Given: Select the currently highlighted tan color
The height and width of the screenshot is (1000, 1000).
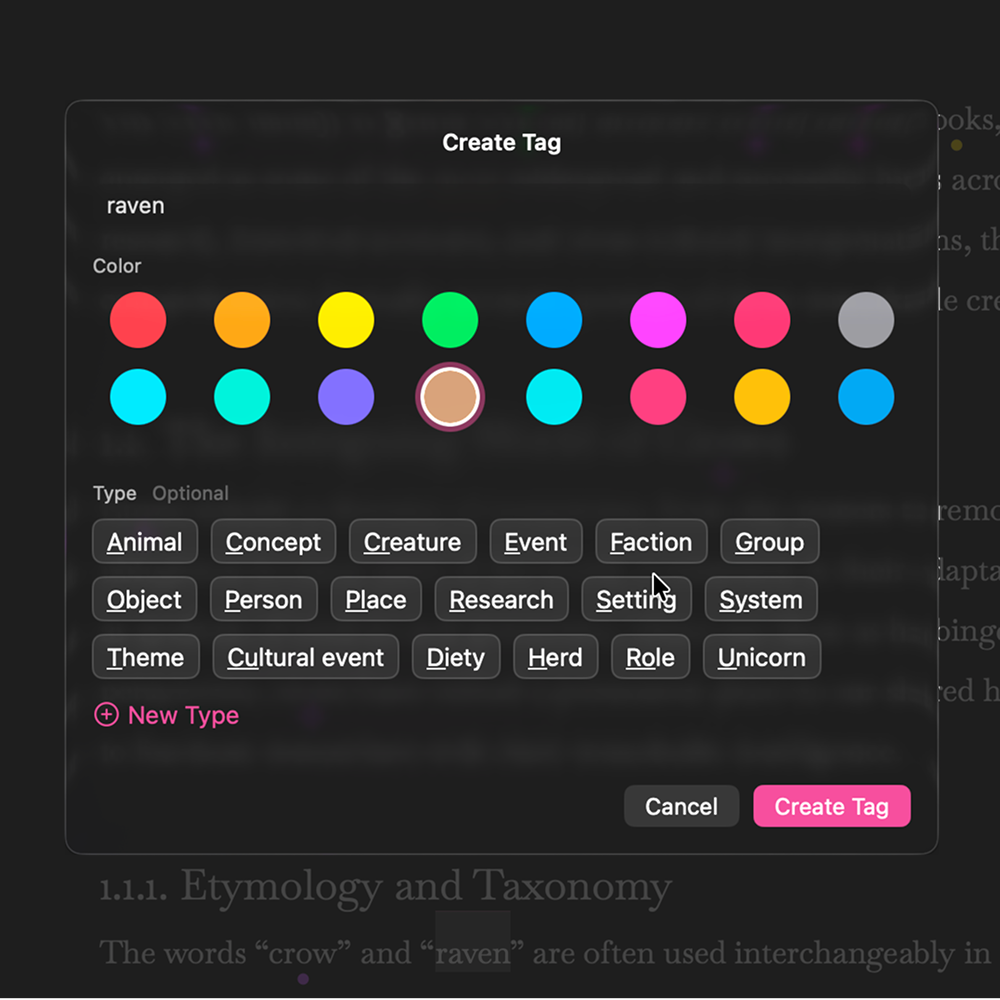Looking at the screenshot, I should click(450, 396).
